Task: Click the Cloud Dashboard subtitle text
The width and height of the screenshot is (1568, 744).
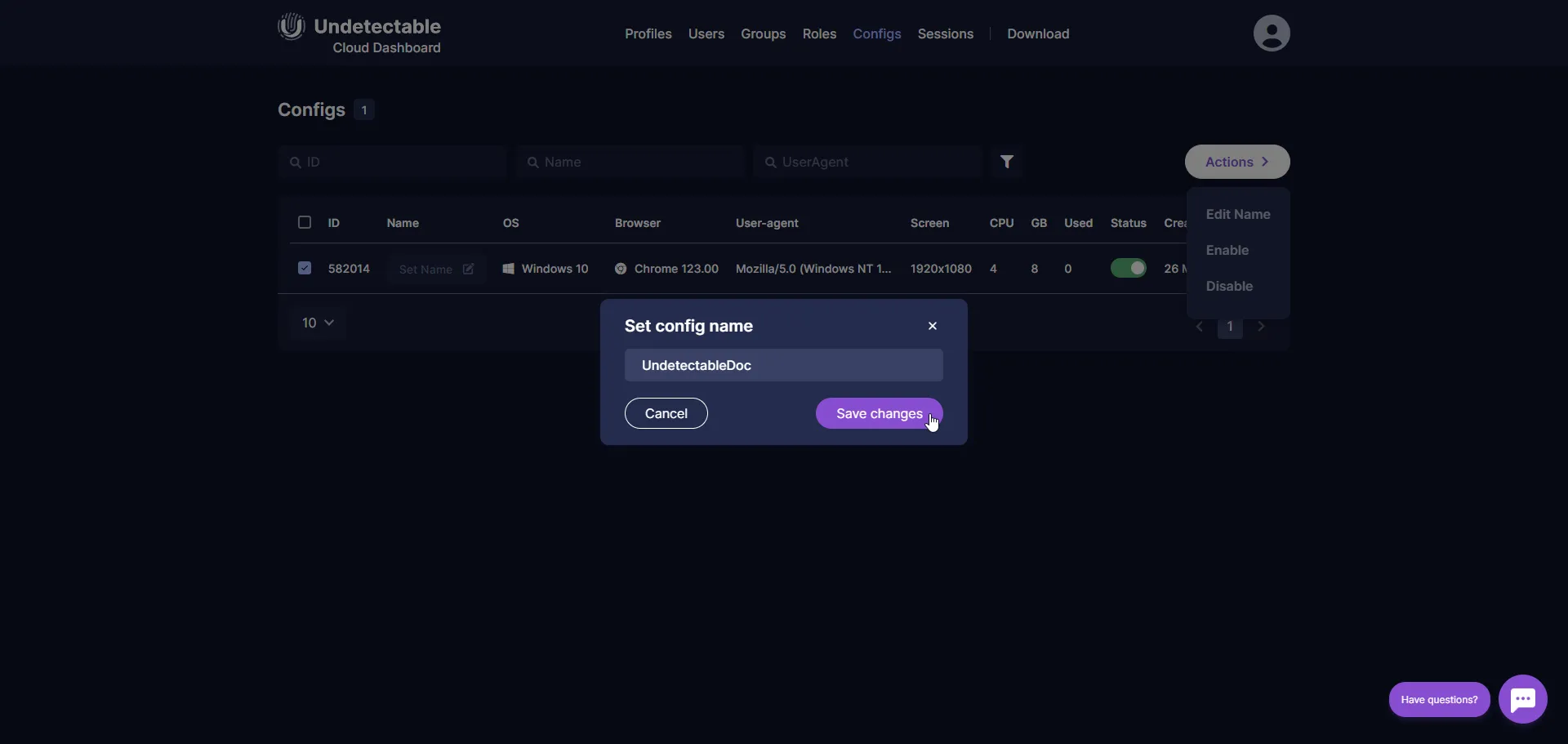Action: tap(386, 47)
